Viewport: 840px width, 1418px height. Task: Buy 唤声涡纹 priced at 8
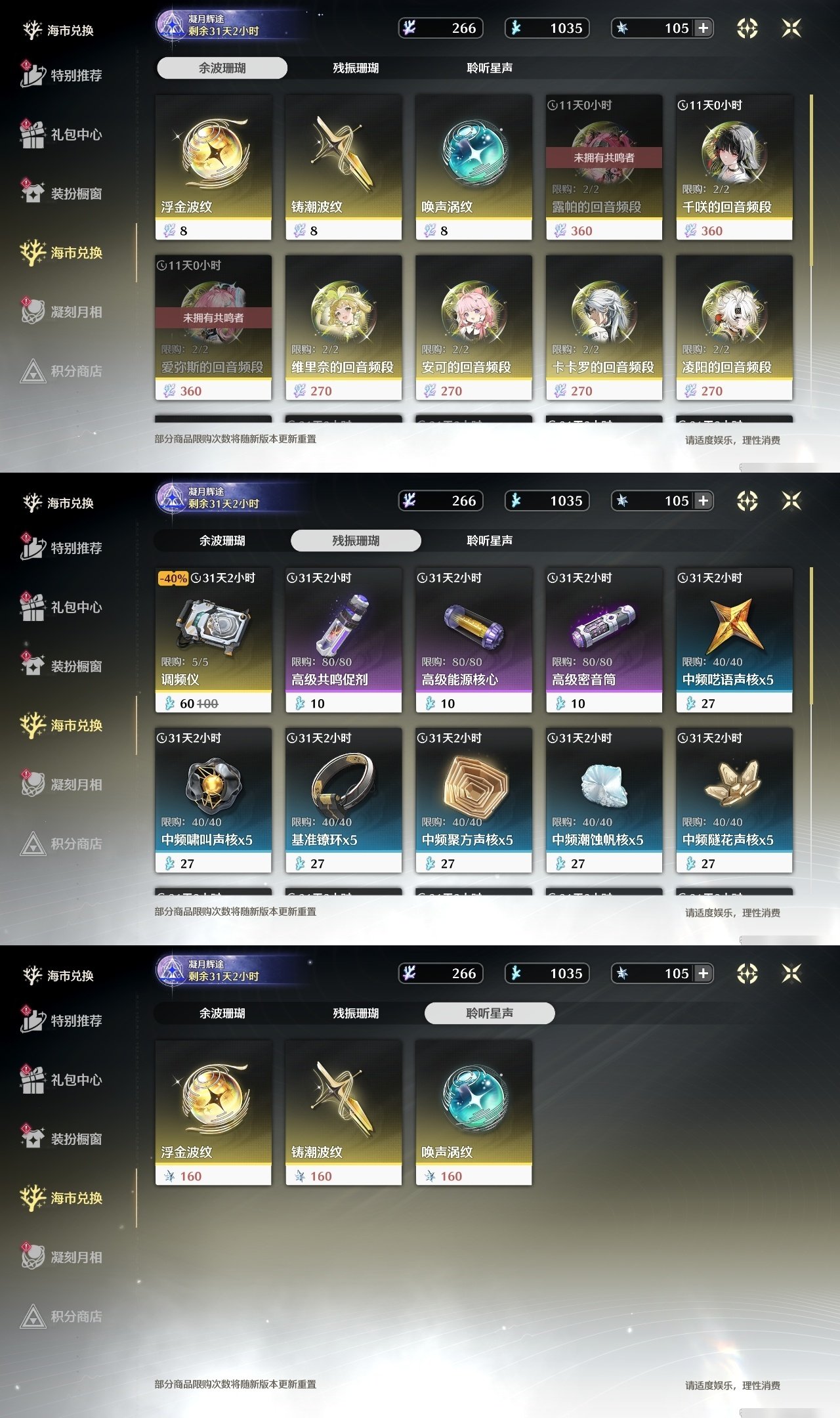(474, 167)
